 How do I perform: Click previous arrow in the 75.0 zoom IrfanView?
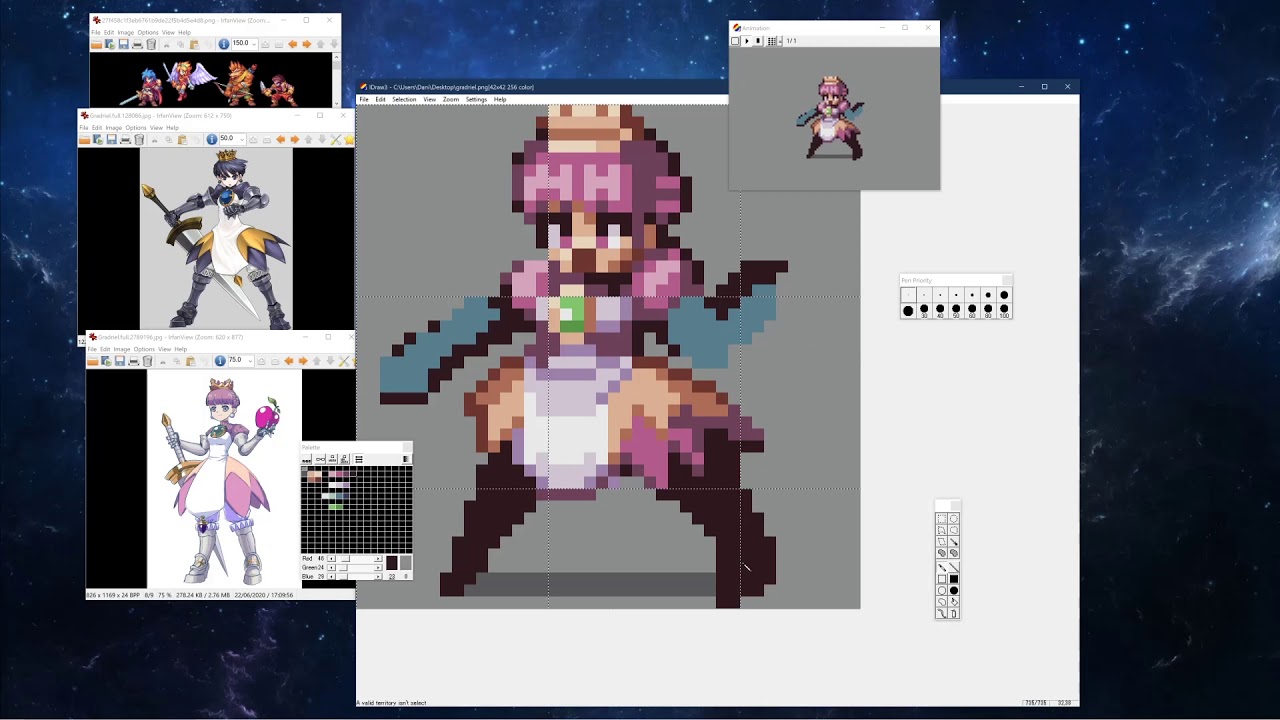tap(289, 361)
